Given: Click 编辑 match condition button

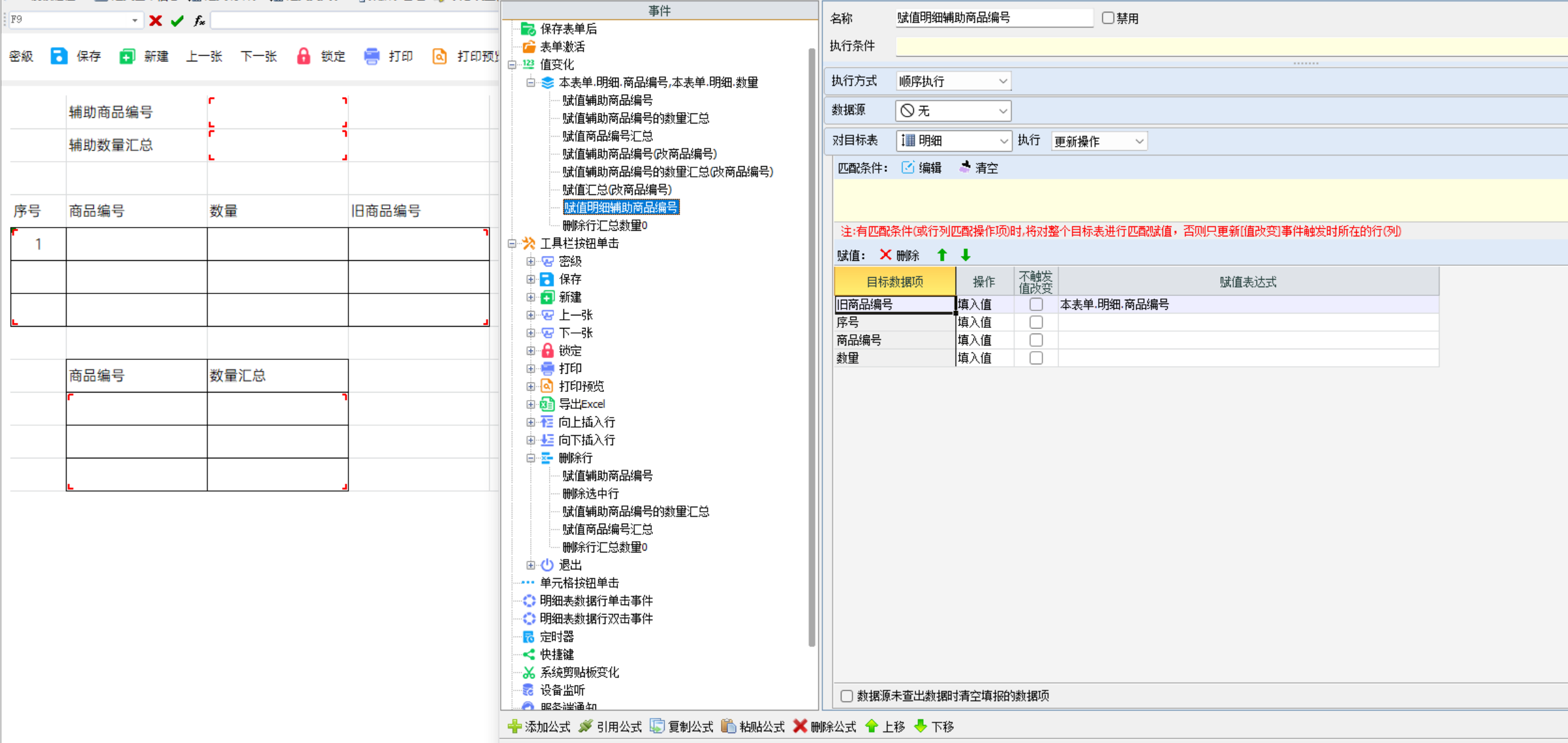Looking at the screenshot, I should click(x=922, y=167).
